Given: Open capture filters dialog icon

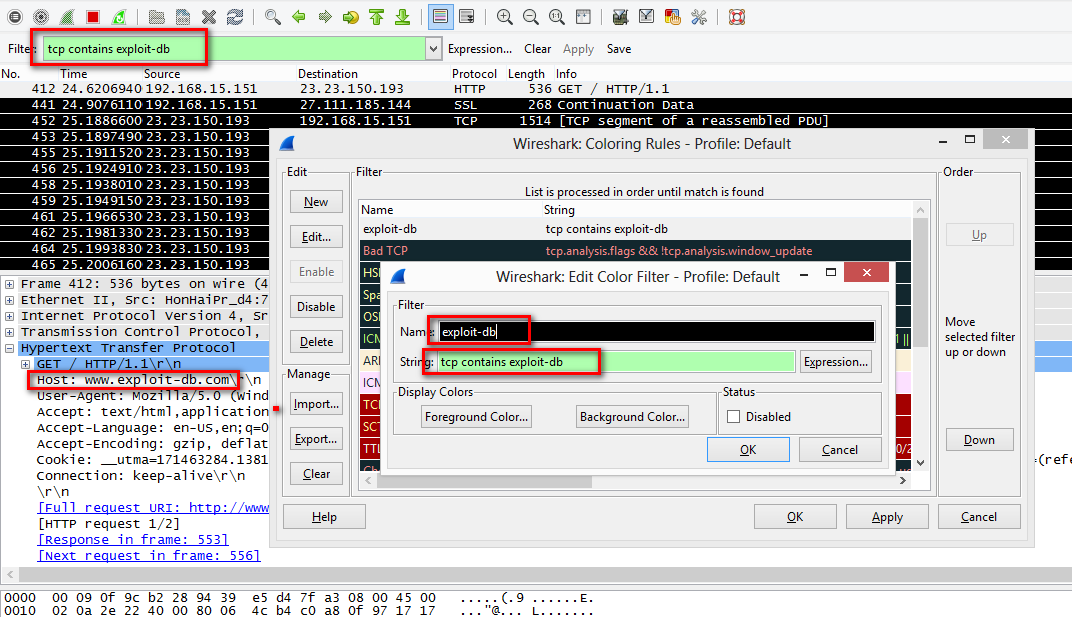Looking at the screenshot, I should point(620,17).
